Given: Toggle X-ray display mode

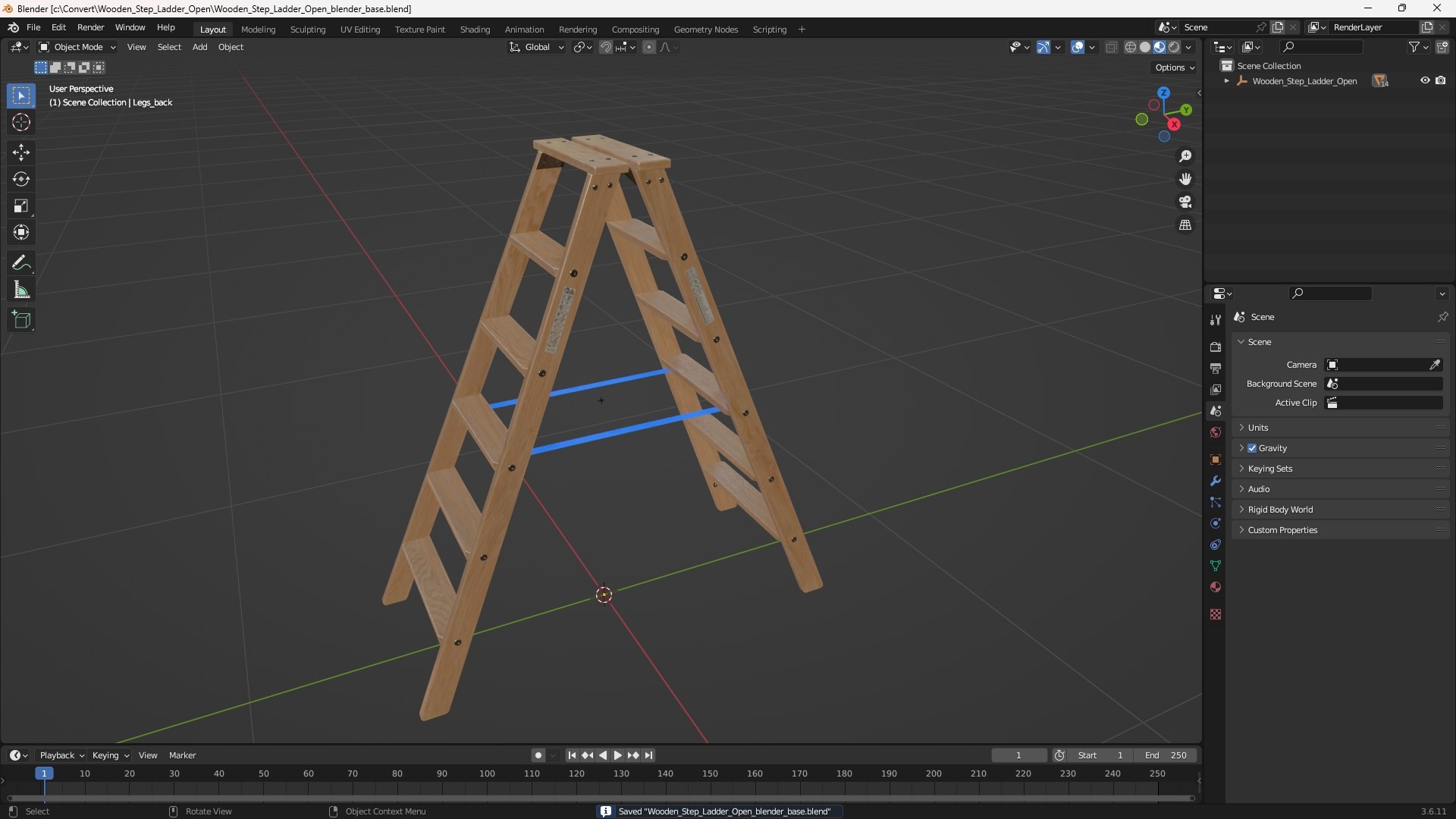Looking at the screenshot, I should 1112,47.
